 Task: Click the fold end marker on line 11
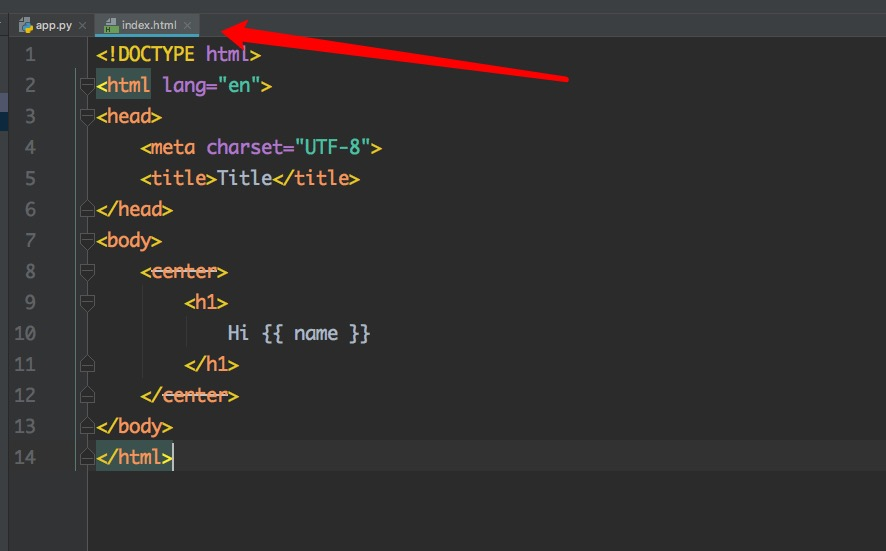[87, 365]
